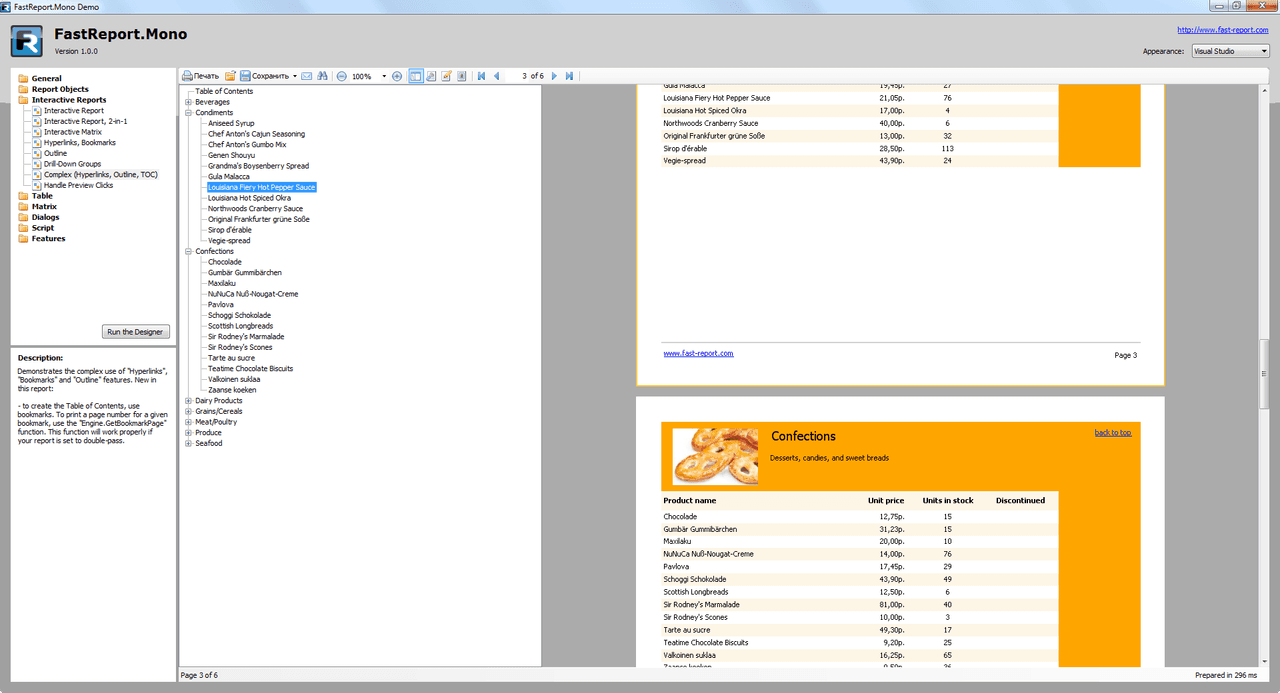Click Sir Rodney's Marmalade table row

[860, 605]
